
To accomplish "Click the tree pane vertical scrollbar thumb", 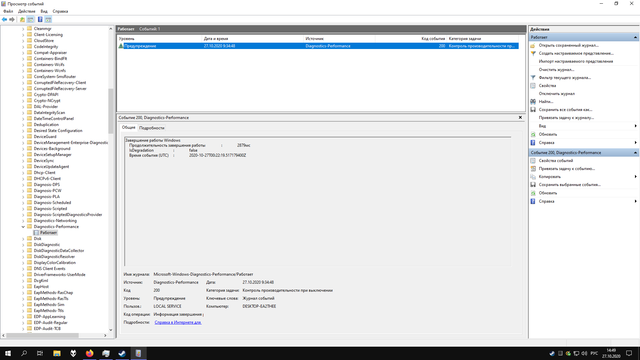I will tap(111, 111).
